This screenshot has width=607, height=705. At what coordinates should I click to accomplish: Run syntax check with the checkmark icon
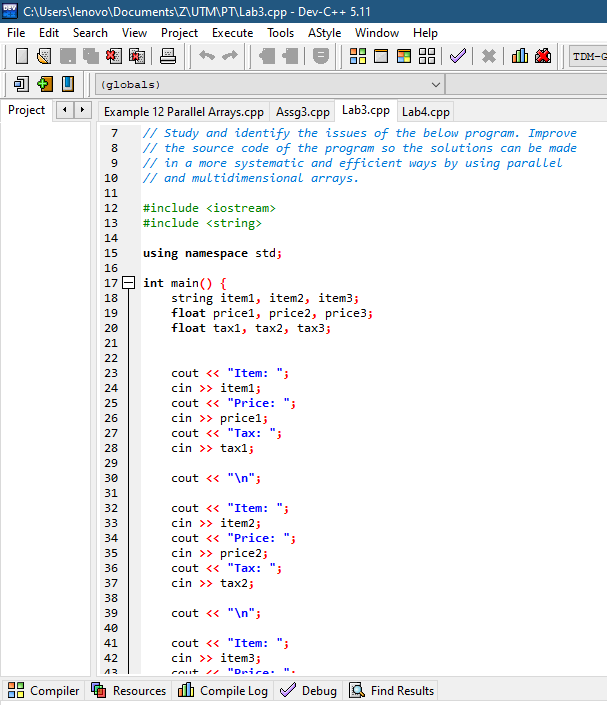pyautogui.click(x=457, y=57)
